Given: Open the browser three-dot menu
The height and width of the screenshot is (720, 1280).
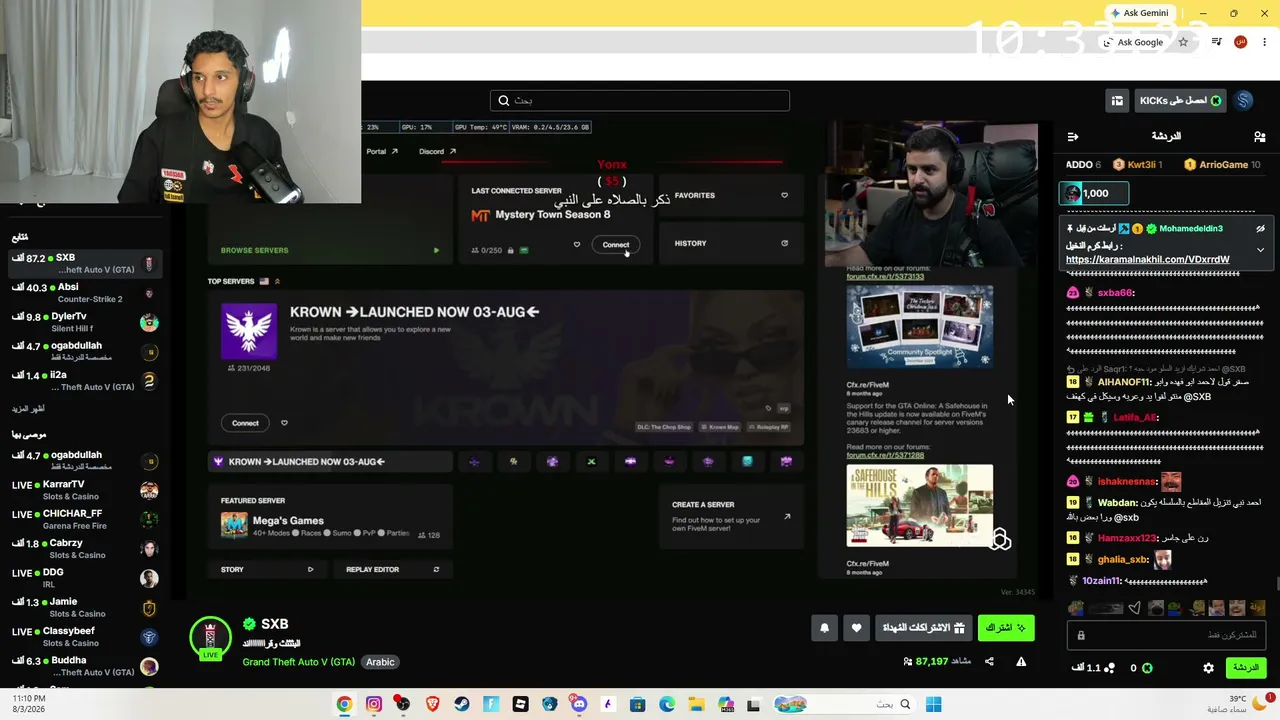Looking at the screenshot, I should [x=1265, y=42].
